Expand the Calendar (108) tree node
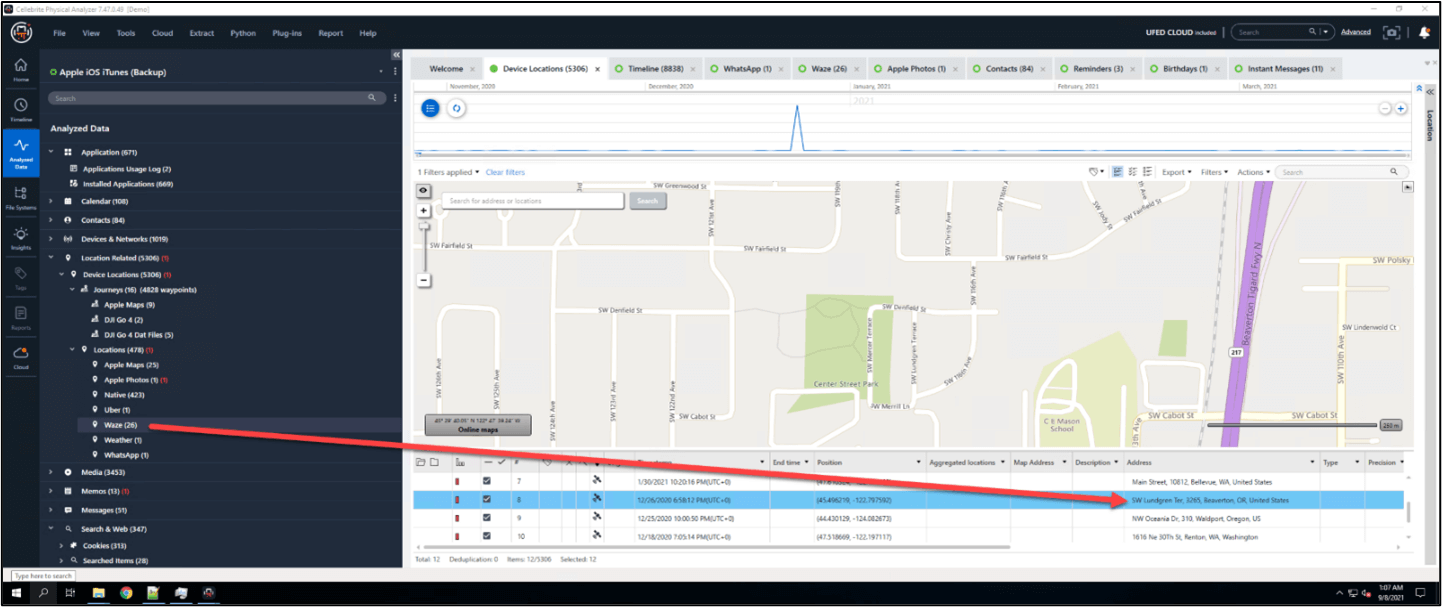The height and width of the screenshot is (607, 1442). point(51,201)
